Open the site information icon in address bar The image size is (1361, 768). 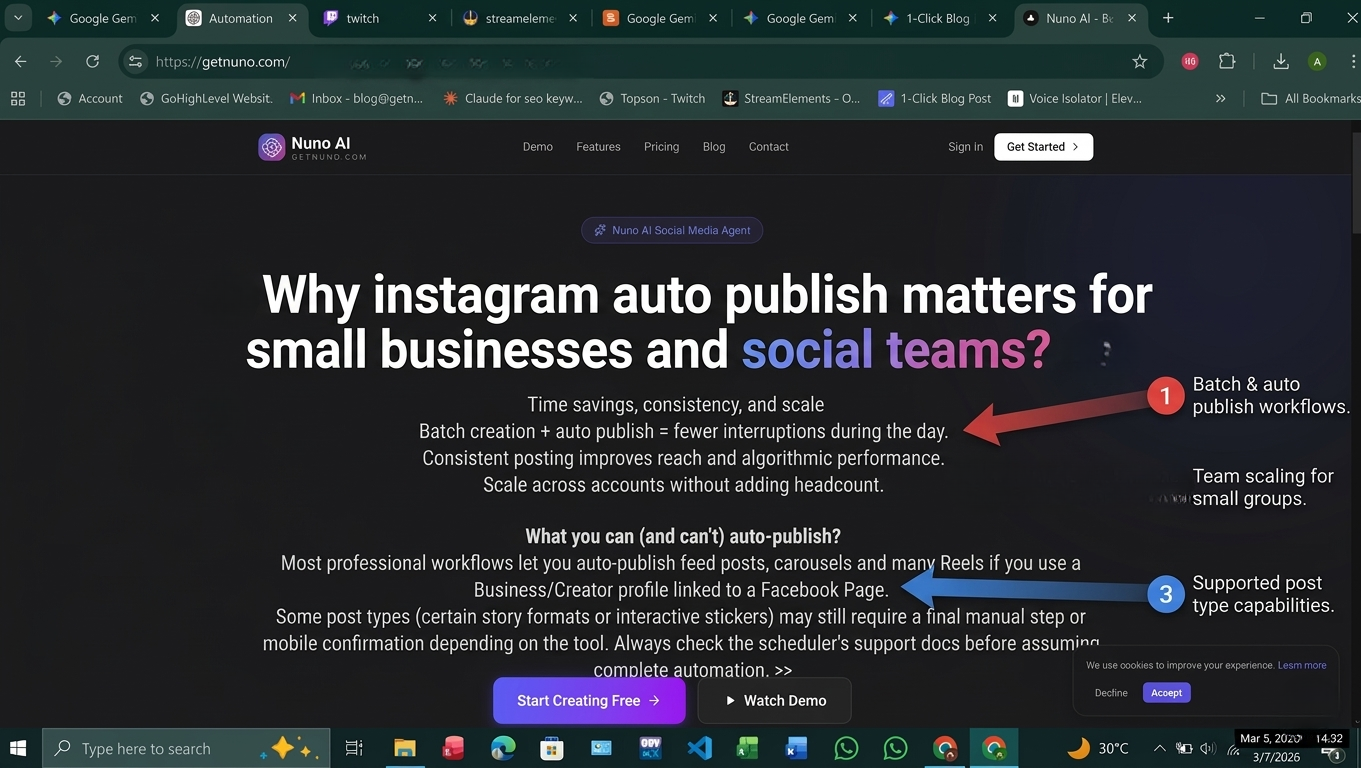(136, 62)
